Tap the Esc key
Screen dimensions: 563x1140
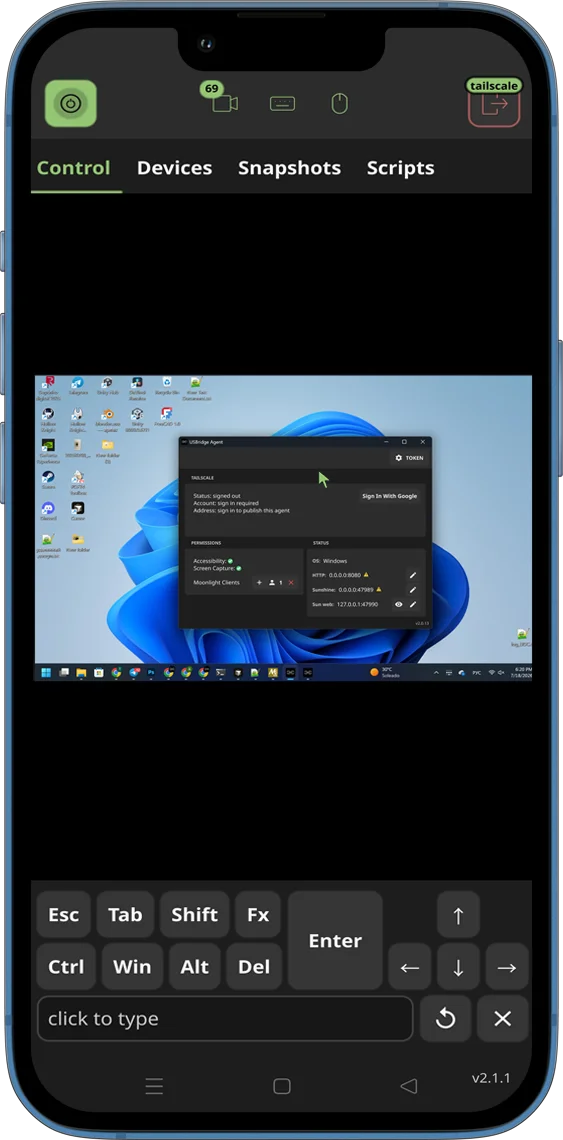coord(63,915)
